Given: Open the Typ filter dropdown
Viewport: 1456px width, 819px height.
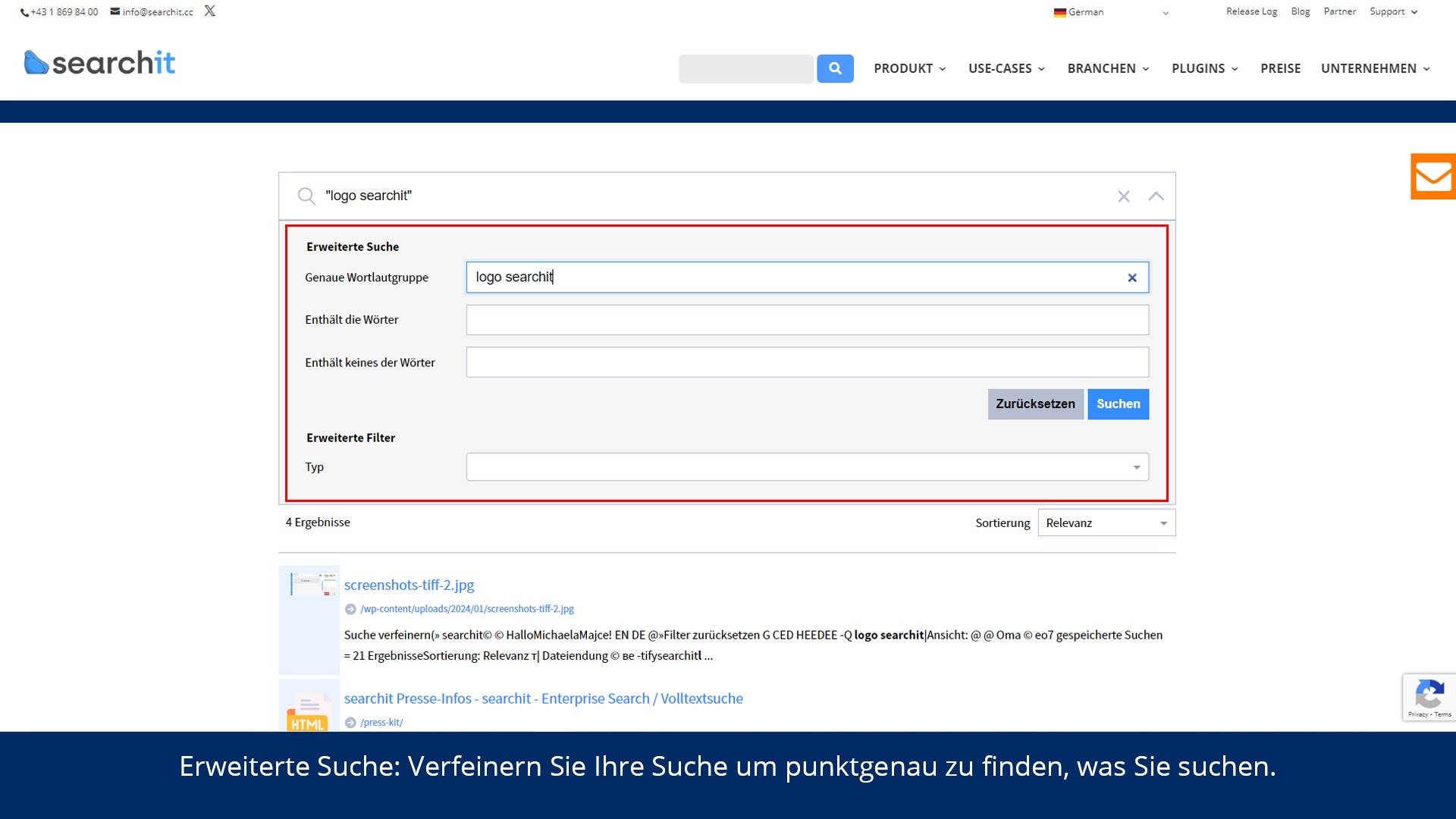Looking at the screenshot, I should click(x=808, y=467).
